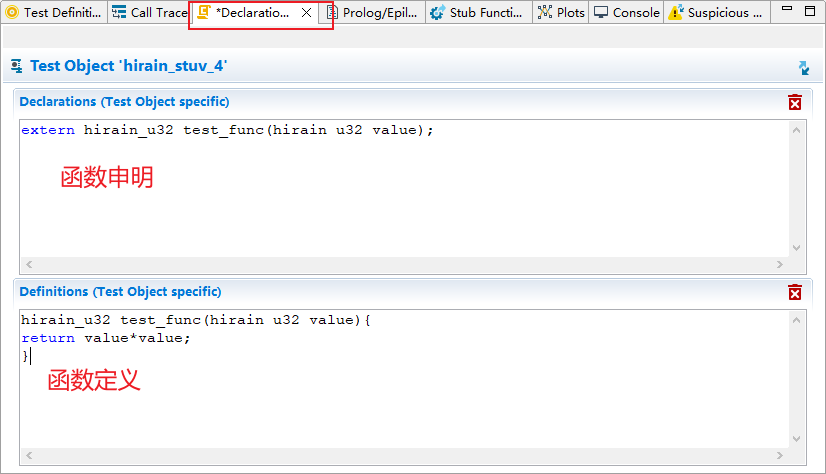Image resolution: width=826 pixels, height=474 pixels.
Task: Maximize the editor view panel
Action: 810,11
